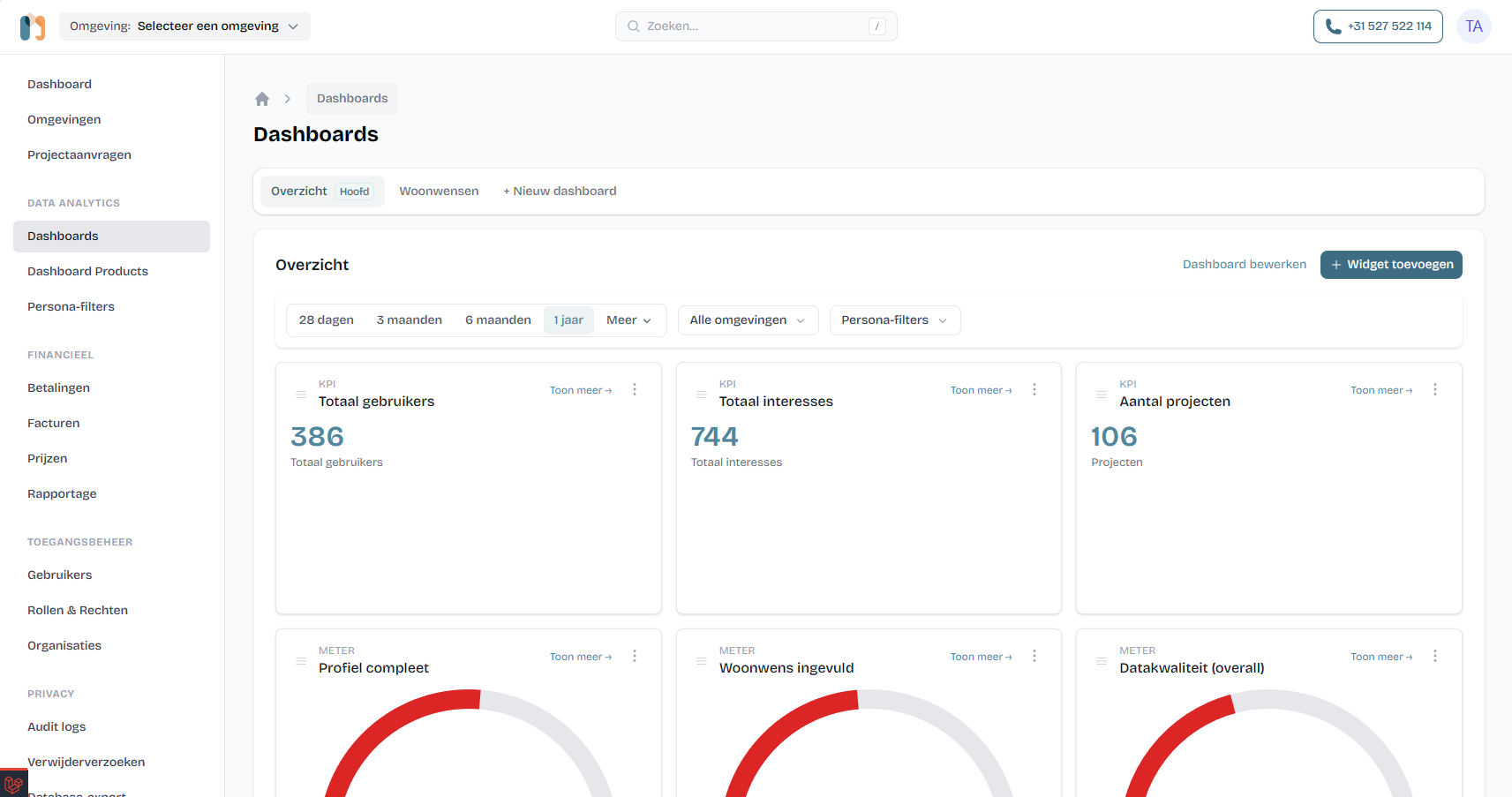
Task: Click the Laravel debug icon in the bottom corner
Action: click(13, 784)
